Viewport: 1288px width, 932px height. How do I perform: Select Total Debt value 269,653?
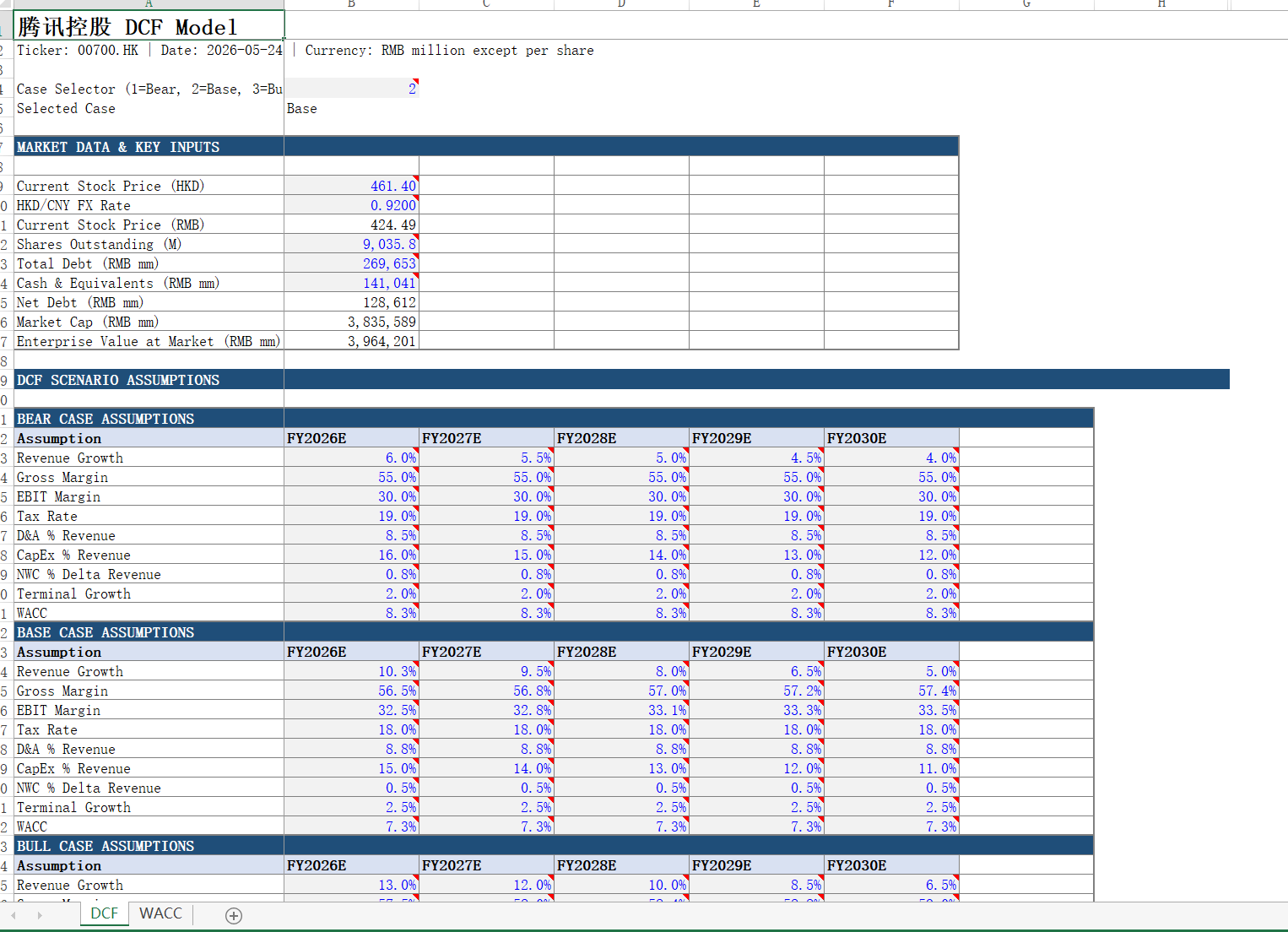click(352, 263)
